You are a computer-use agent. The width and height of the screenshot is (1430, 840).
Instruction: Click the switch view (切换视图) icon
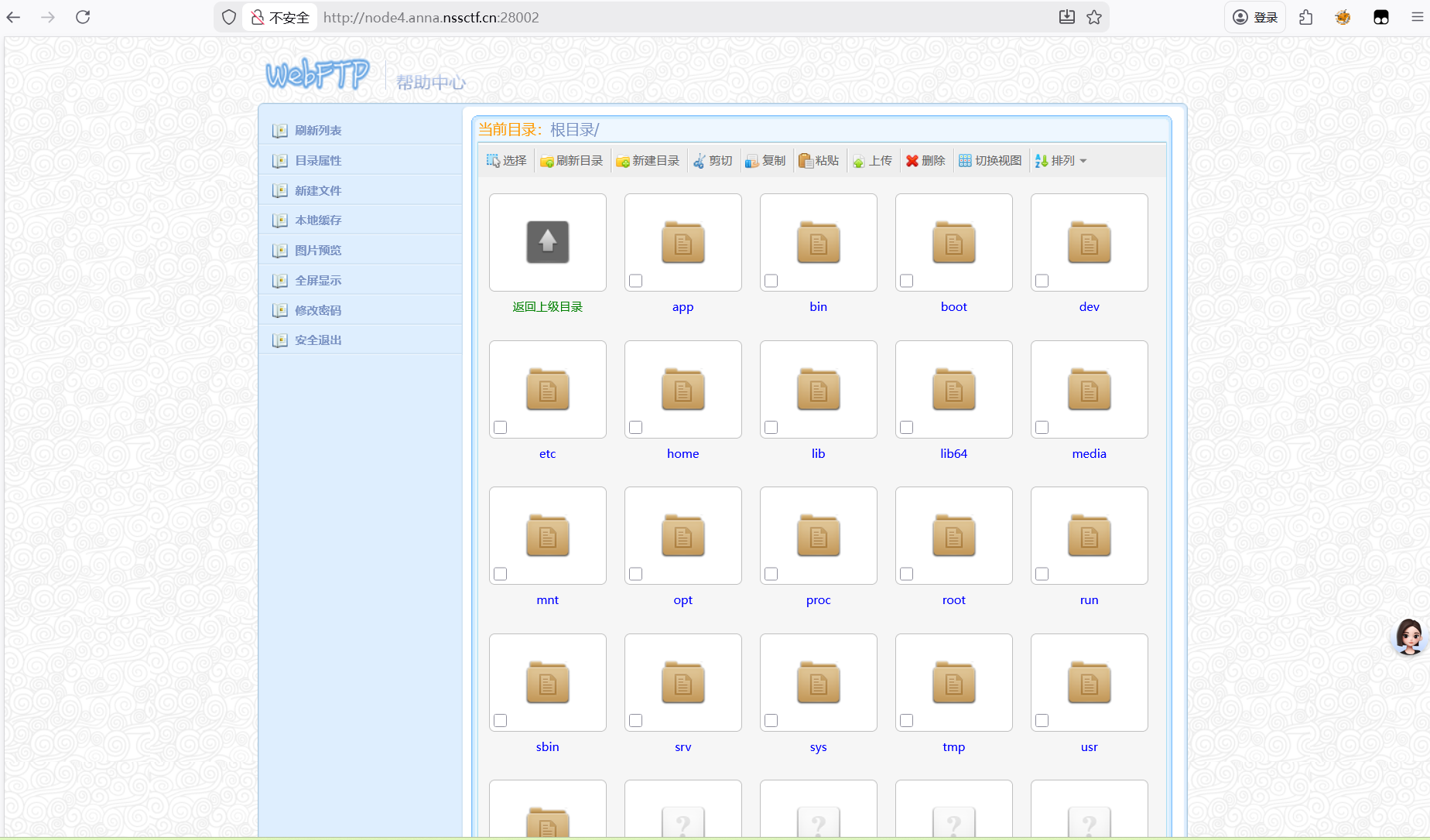(x=965, y=161)
